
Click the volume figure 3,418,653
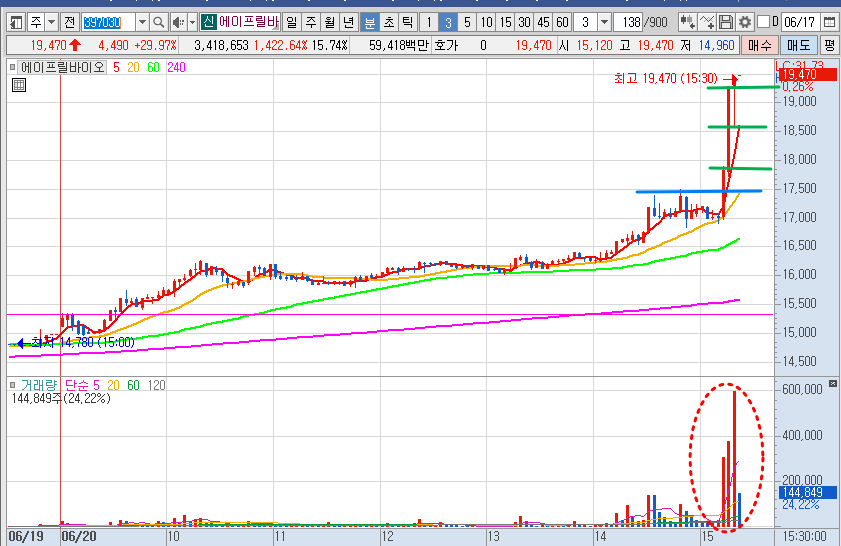pyautogui.click(x=222, y=45)
